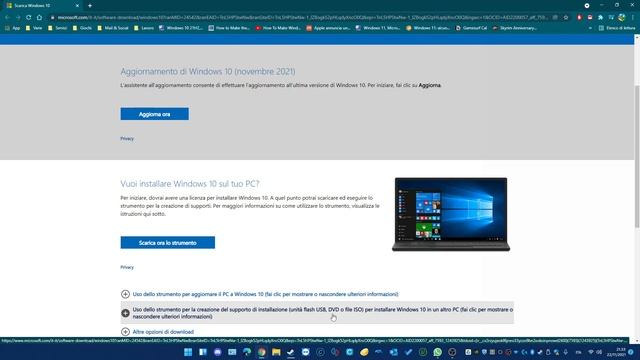This screenshot has height=360, width=640.
Task: Go to the browser home page
Action: coord(39,18)
